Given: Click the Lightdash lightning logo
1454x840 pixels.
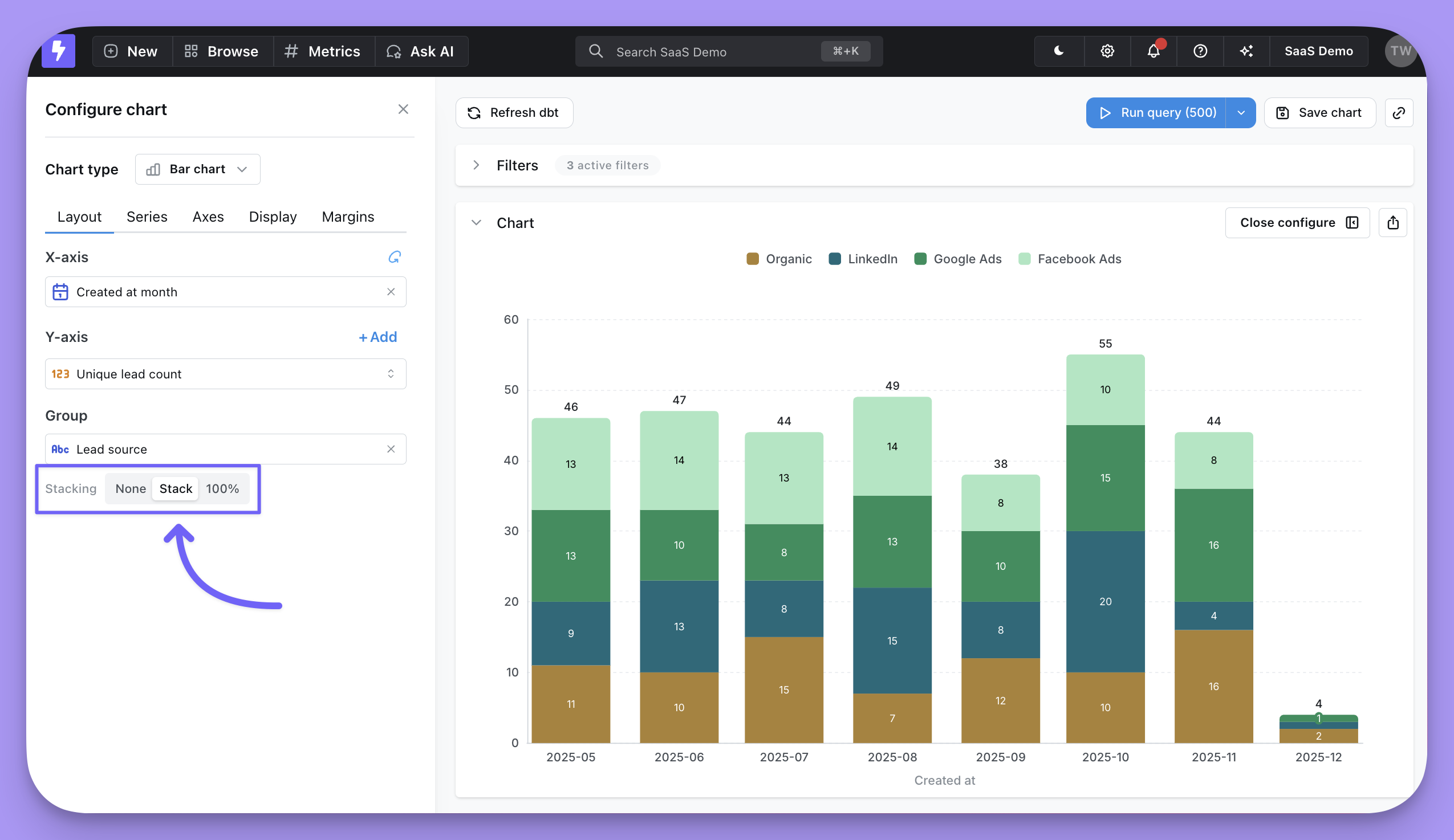Looking at the screenshot, I should (58, 51).
